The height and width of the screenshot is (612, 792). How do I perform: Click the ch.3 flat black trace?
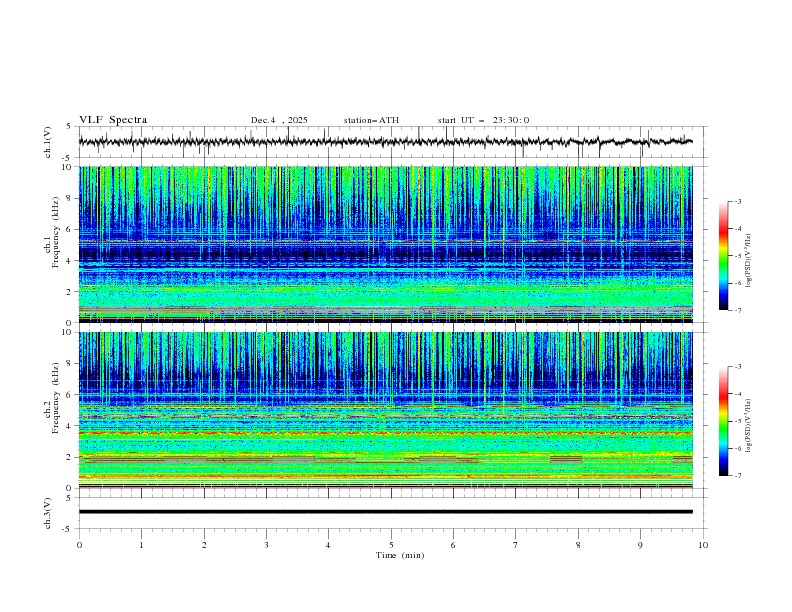coord(385,512)
